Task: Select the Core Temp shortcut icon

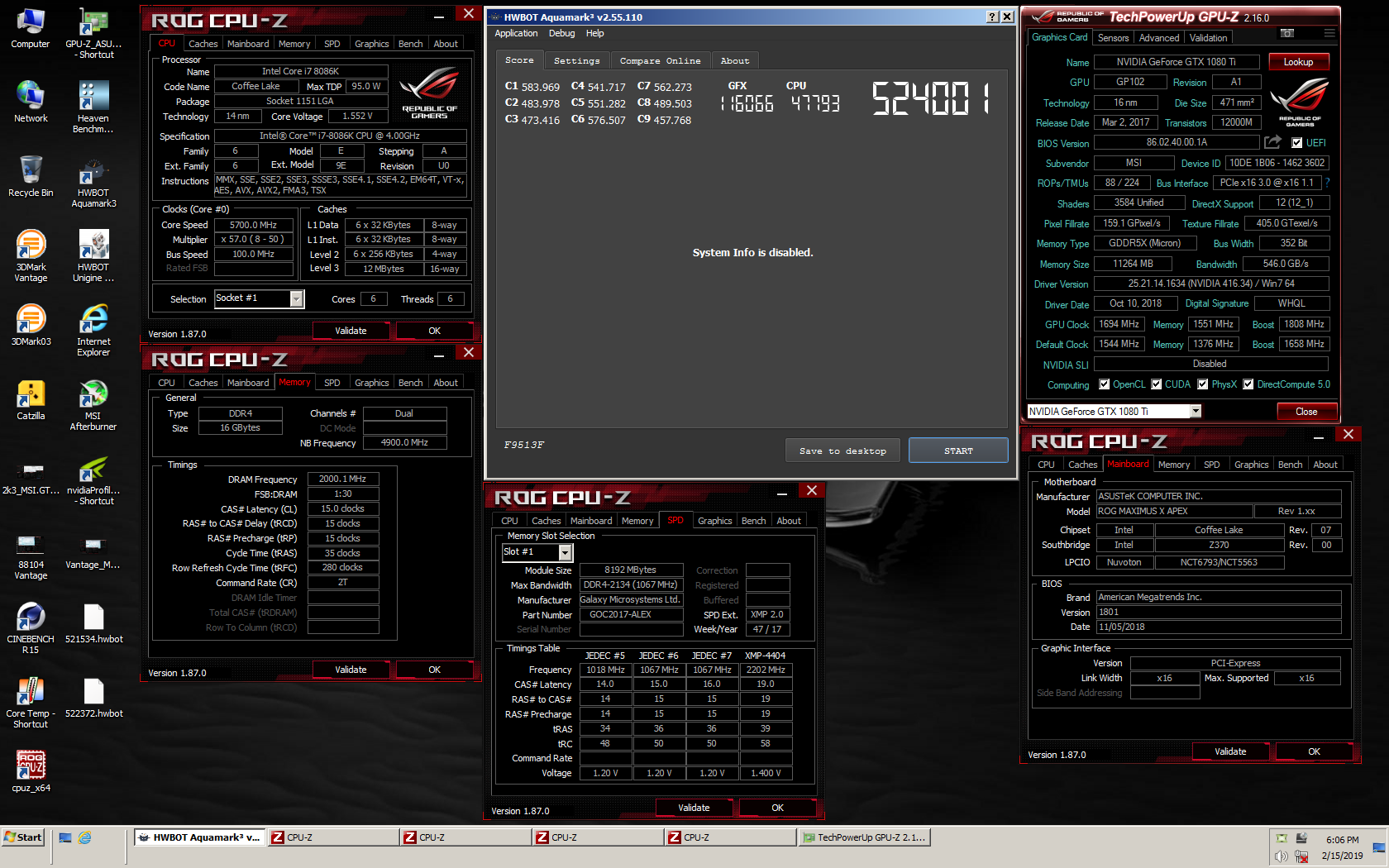Action: click(x=31, y=703)
